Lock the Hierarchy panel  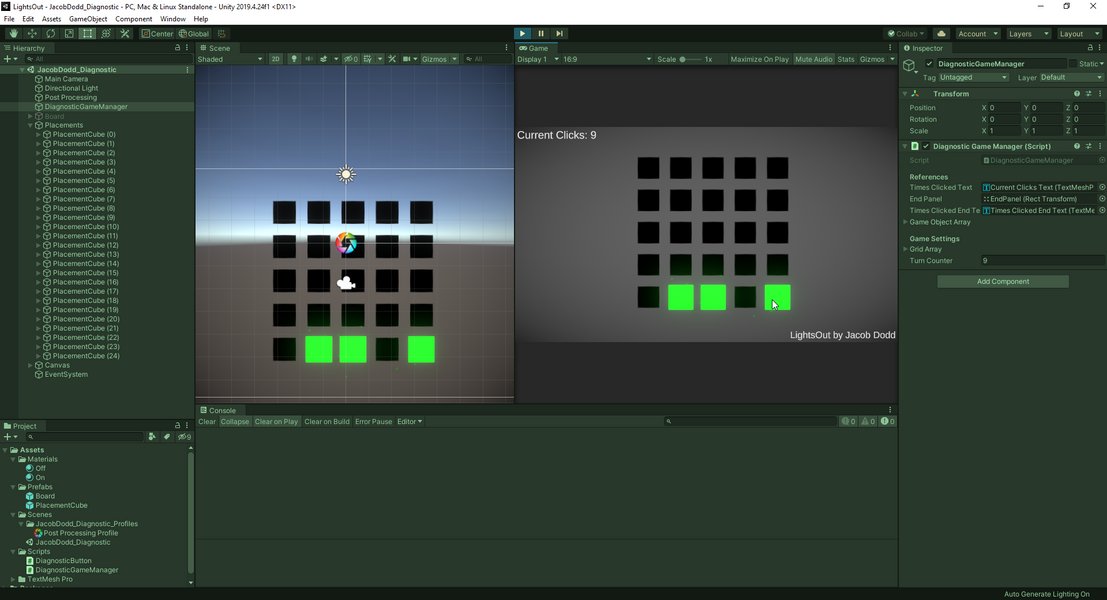[177, 48]
